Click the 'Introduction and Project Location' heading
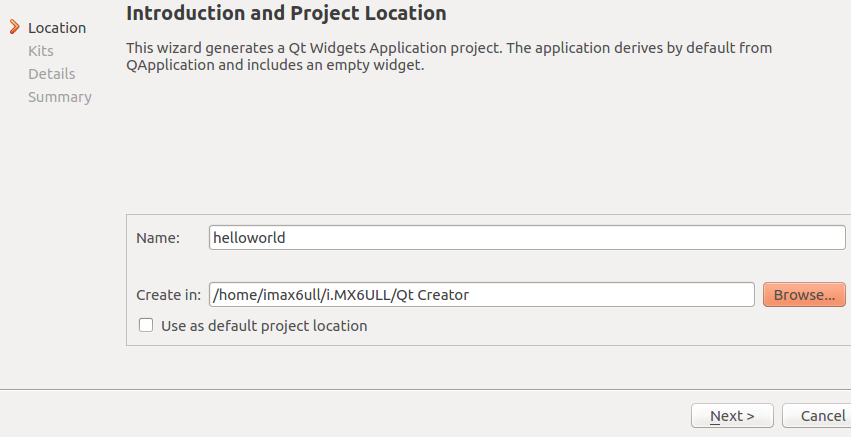This screenshot has height=437, width=851. tap(286, 14)
